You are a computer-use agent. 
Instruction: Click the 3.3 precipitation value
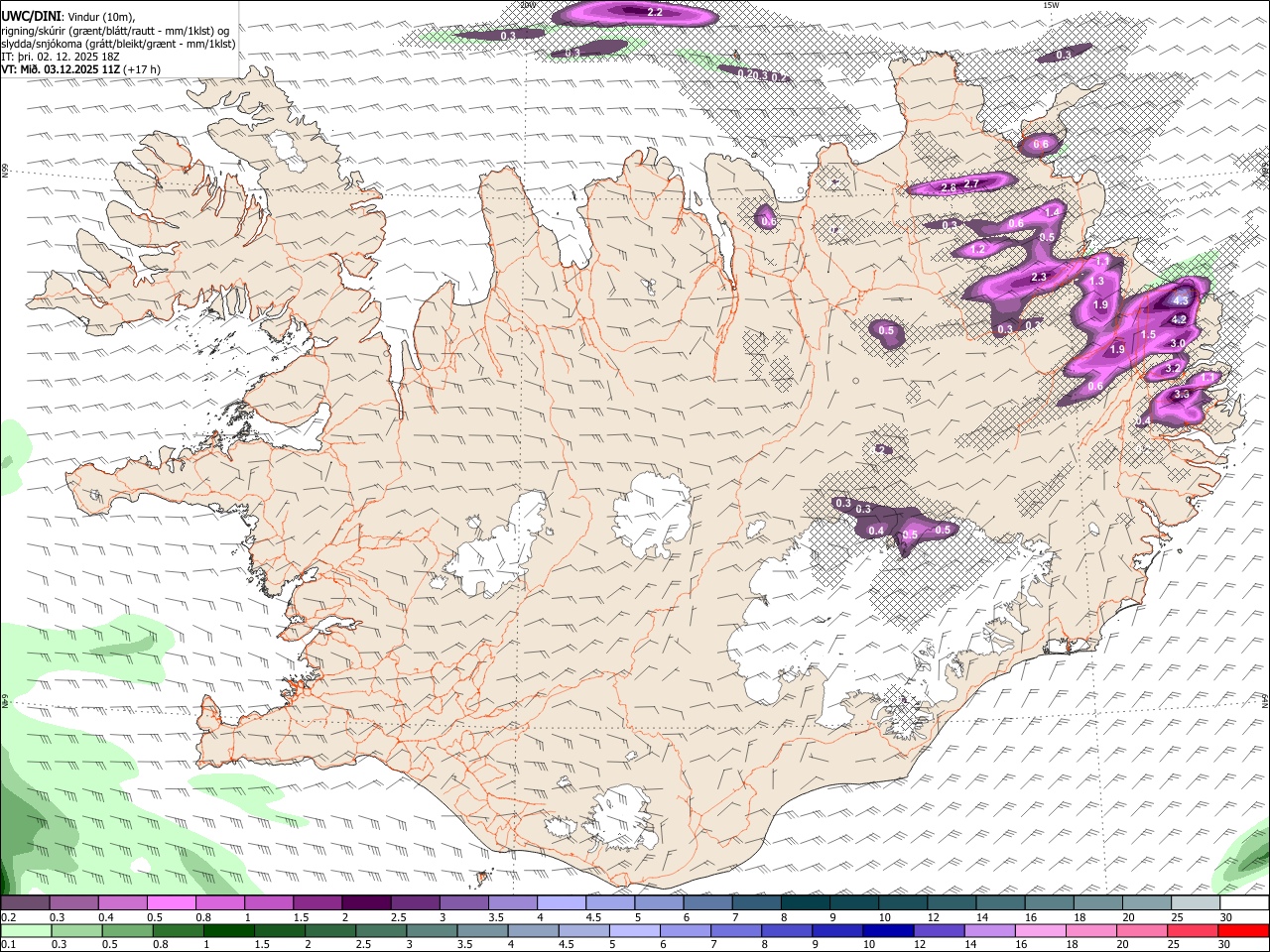pos(1181,394)
